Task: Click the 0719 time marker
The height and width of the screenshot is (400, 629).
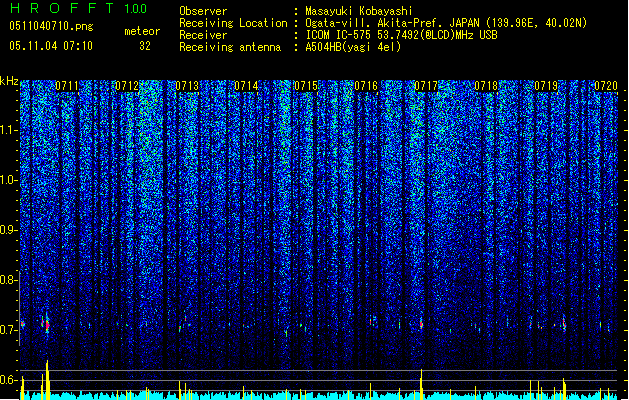Action: click(x=546, y=86)
